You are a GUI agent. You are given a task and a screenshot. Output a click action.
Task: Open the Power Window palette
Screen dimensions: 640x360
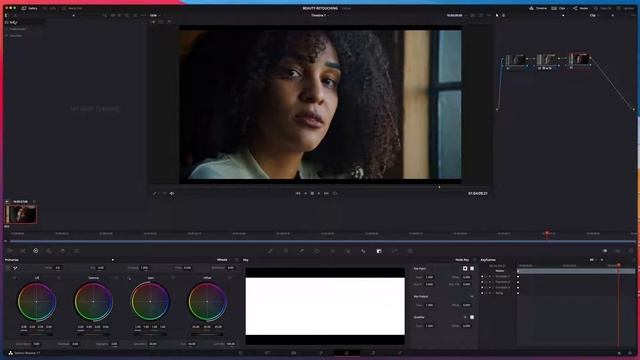point(317,251)
